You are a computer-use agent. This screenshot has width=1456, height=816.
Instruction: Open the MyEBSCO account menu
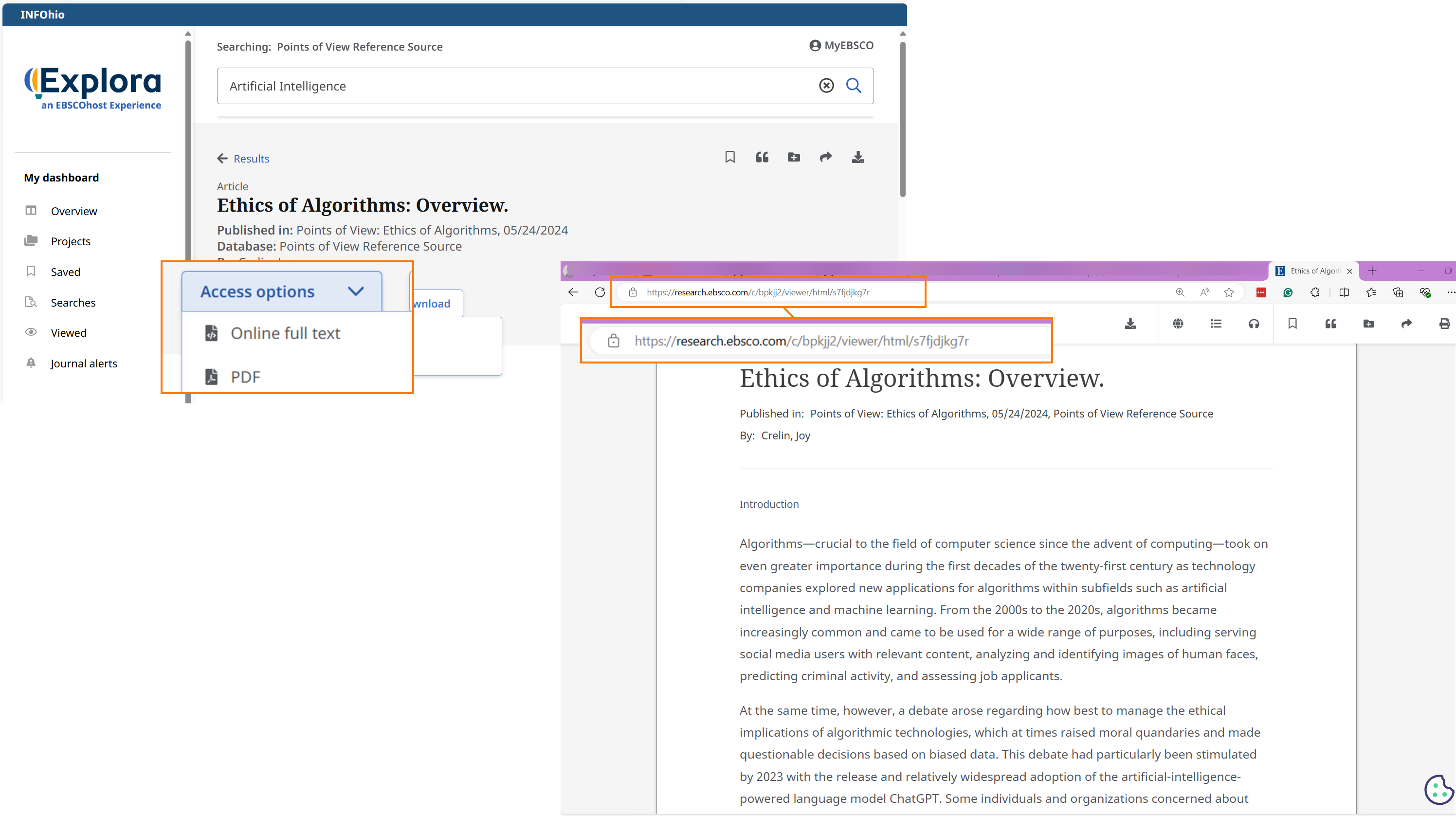[x=841, y=45]
